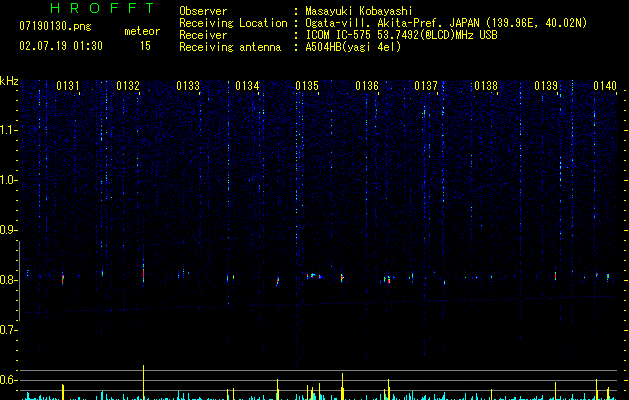Click the HROFFT title text

[x=102, y=8]
